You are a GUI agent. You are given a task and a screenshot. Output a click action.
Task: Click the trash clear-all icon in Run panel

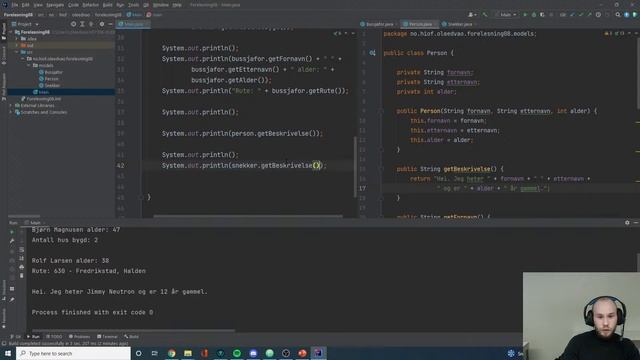22,276
